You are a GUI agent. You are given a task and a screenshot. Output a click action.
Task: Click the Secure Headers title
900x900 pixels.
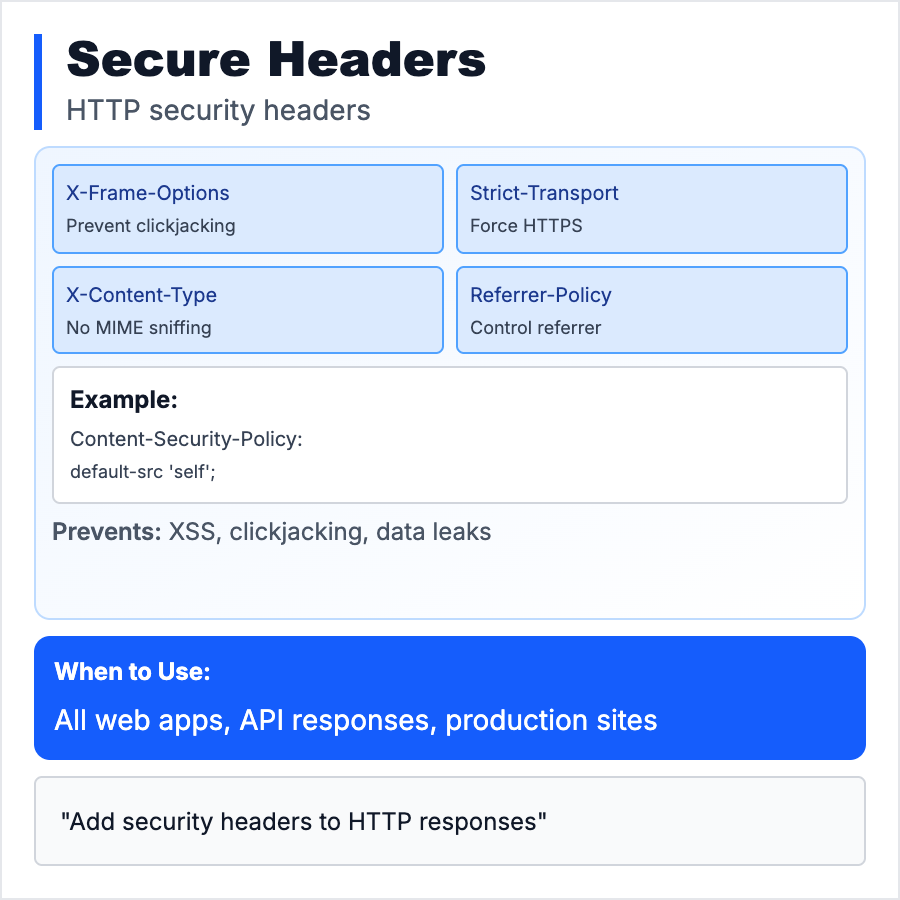point(276,60)
